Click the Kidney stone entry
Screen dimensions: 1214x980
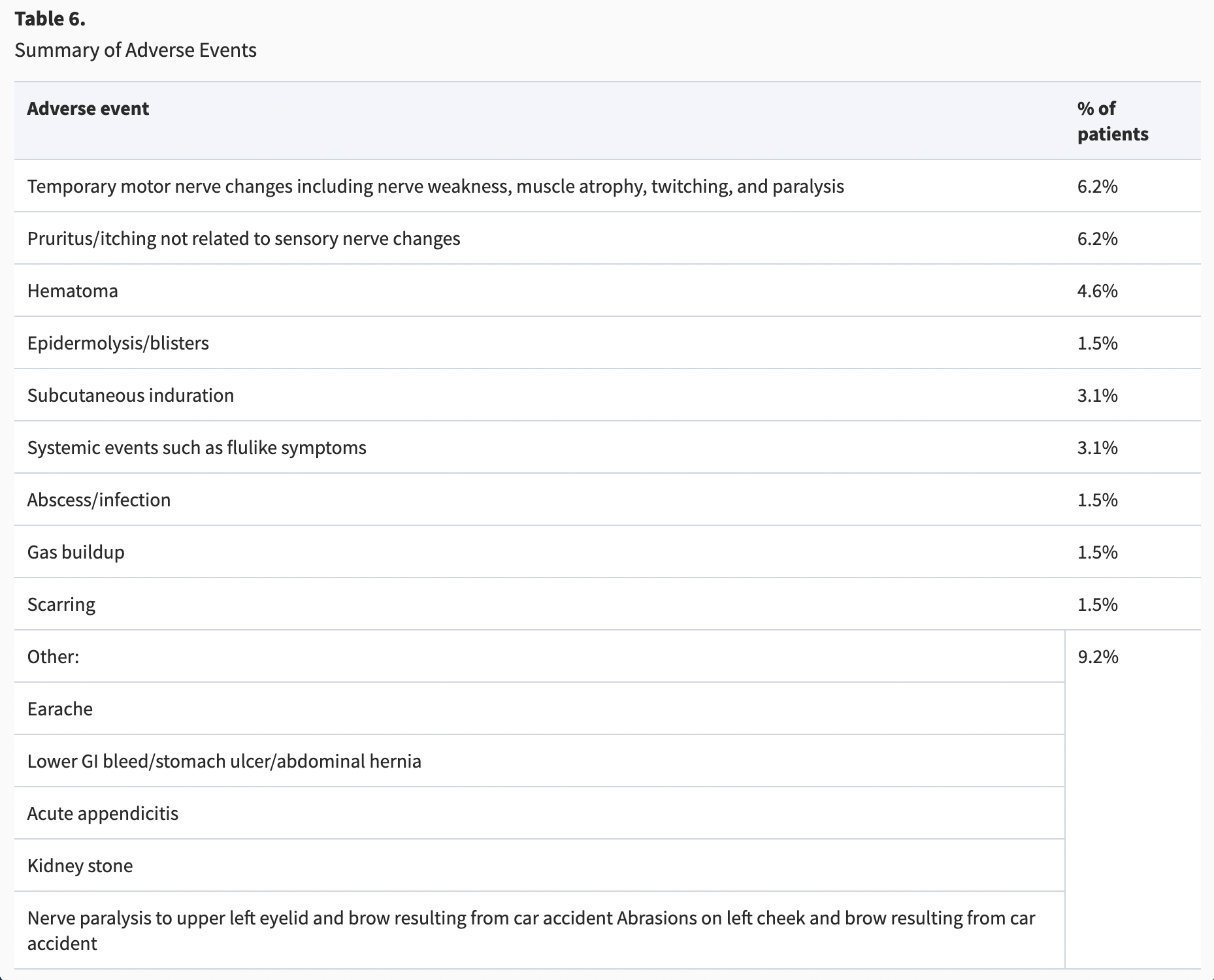pos(80,866)
